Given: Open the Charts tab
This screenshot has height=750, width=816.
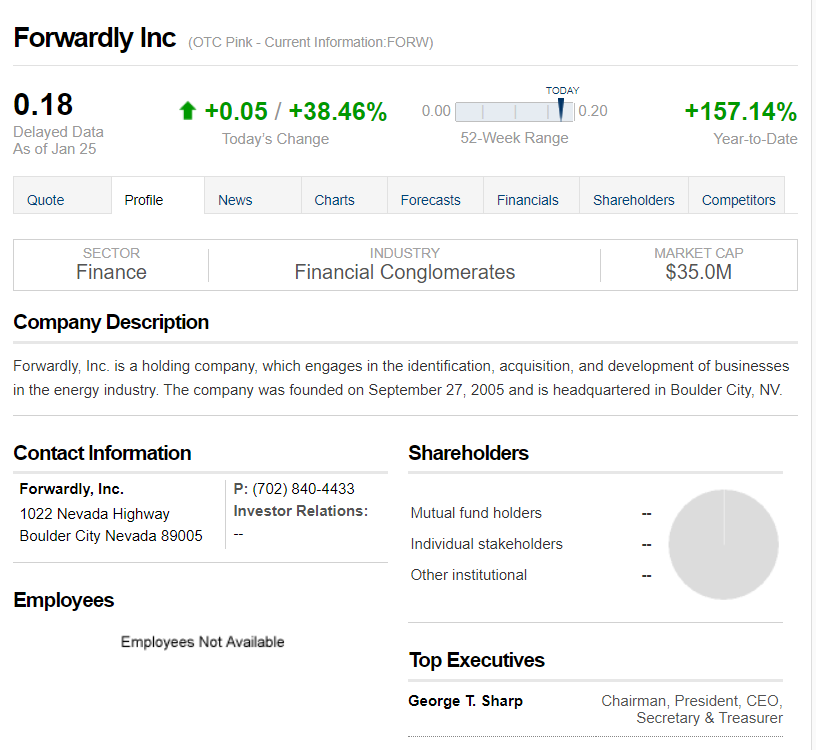Looking at the screenshot, I should pyautogui.click(x=334, y=200).
